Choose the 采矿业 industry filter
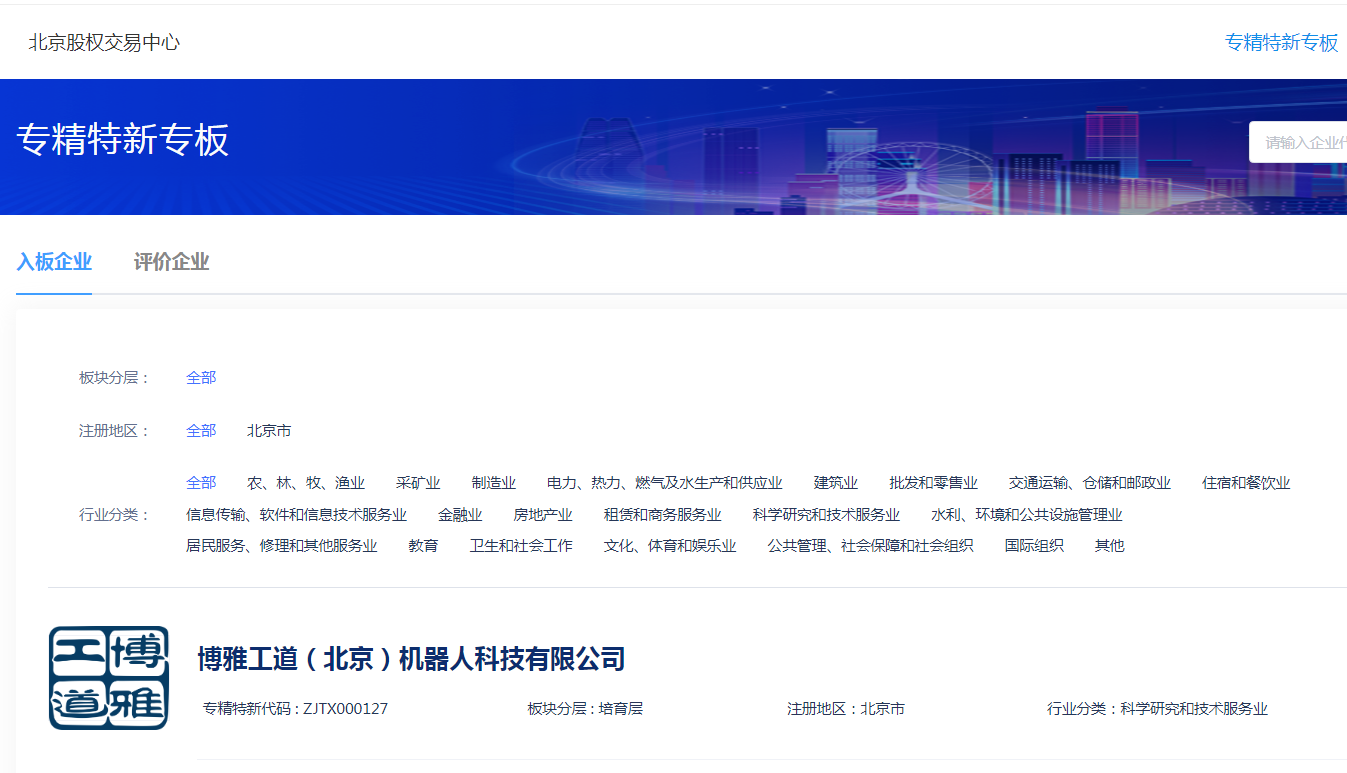 pos(418,483)
